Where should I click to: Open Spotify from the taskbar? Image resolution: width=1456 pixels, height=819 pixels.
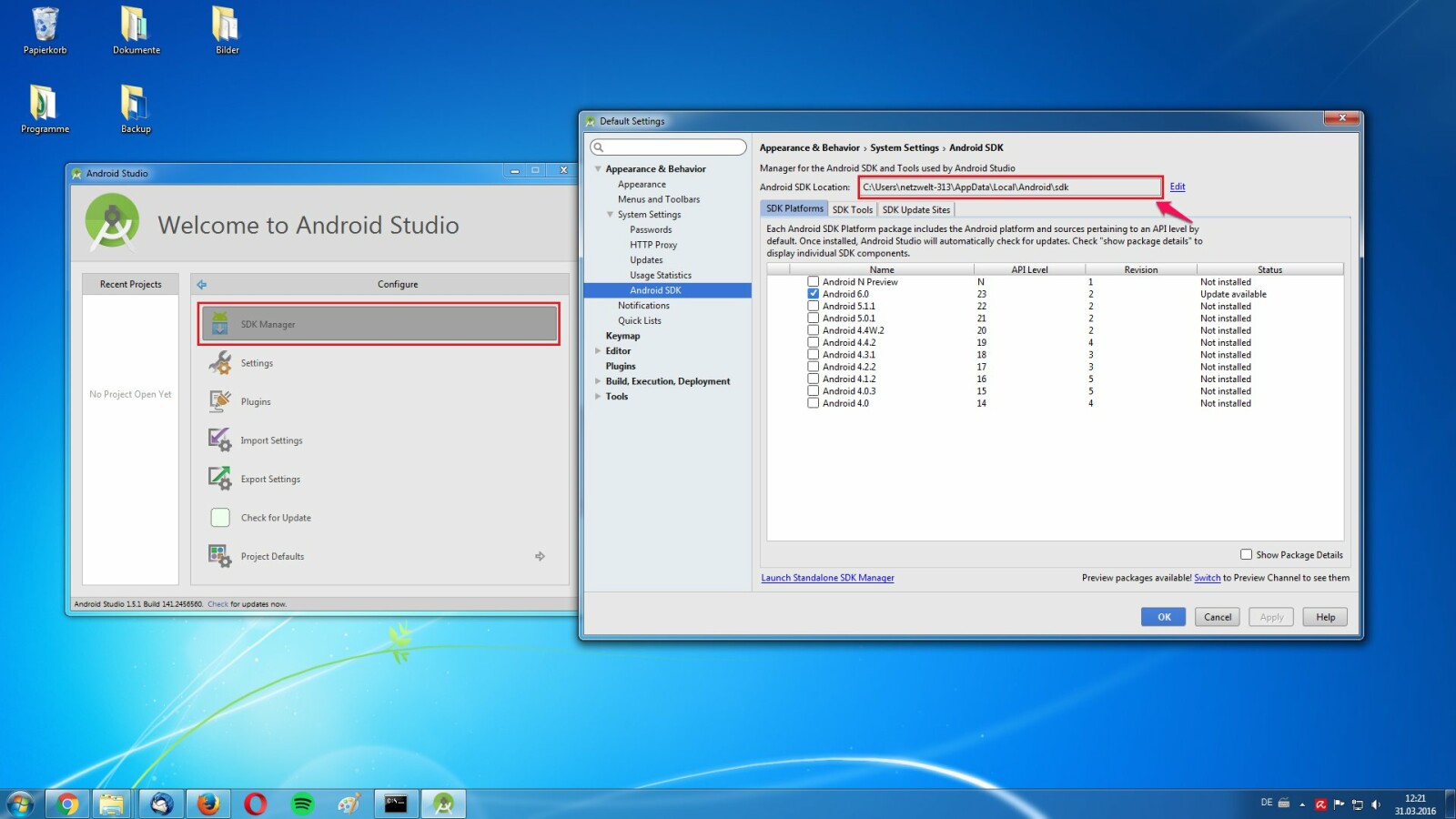pyautogui.click(x=302, y=804)
